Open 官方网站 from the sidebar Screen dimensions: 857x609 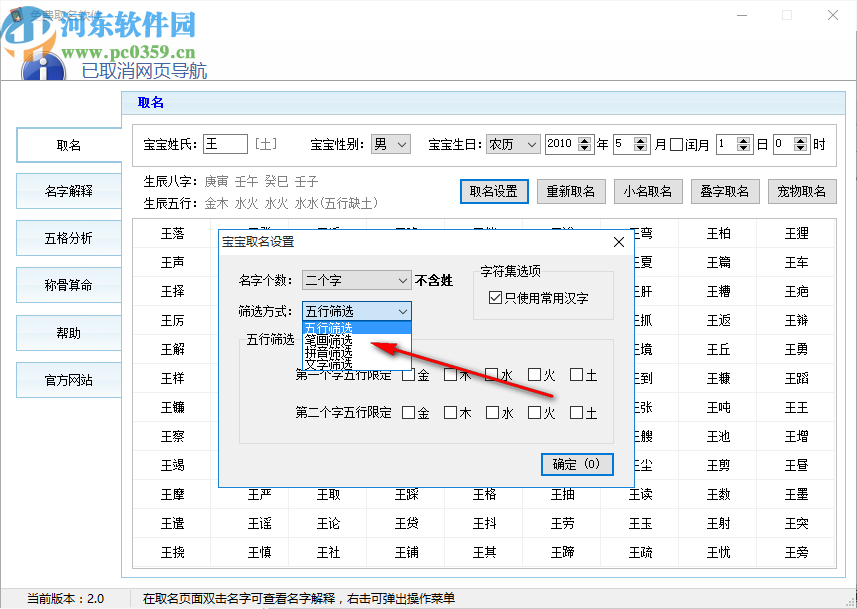pos(68,379)
